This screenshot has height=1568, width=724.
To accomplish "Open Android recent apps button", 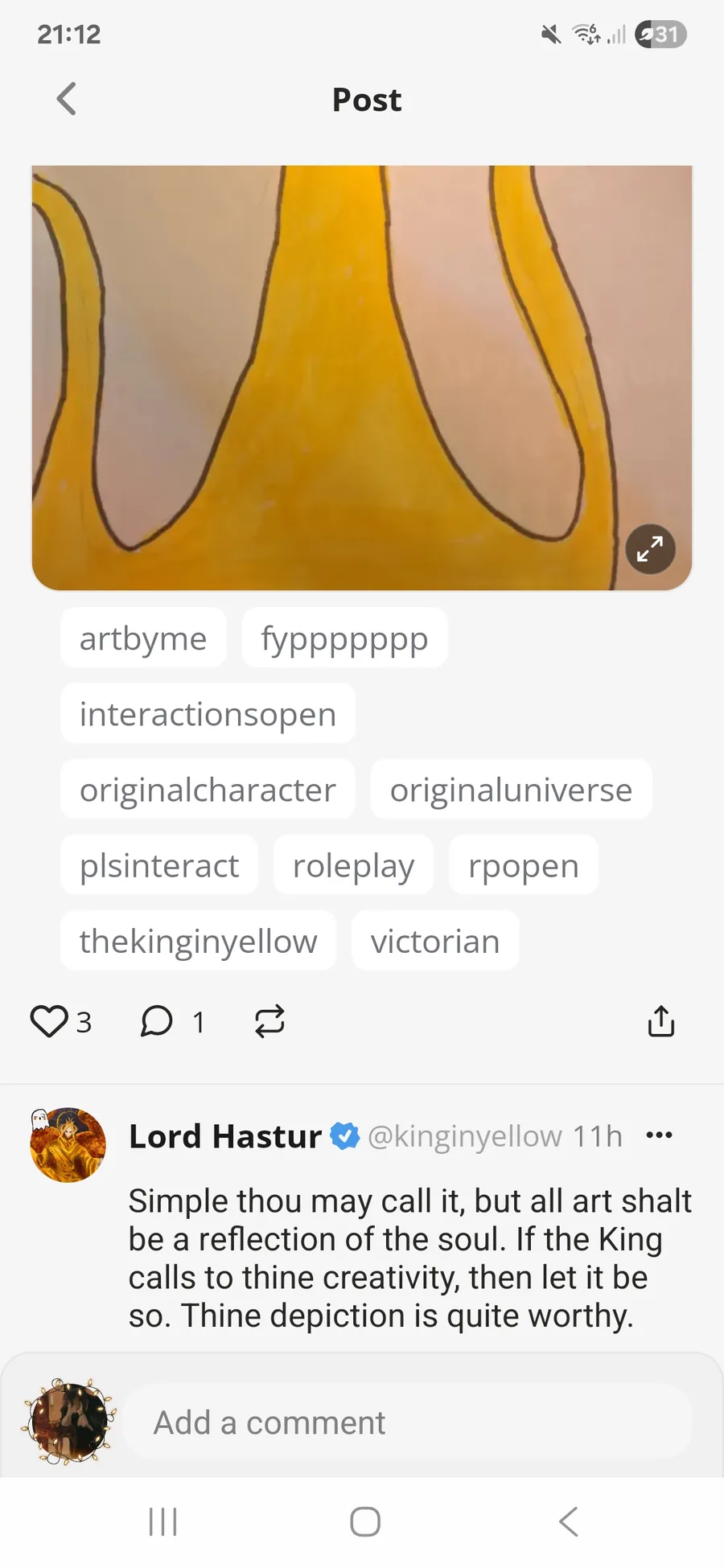I will (x=163, y=1521).
